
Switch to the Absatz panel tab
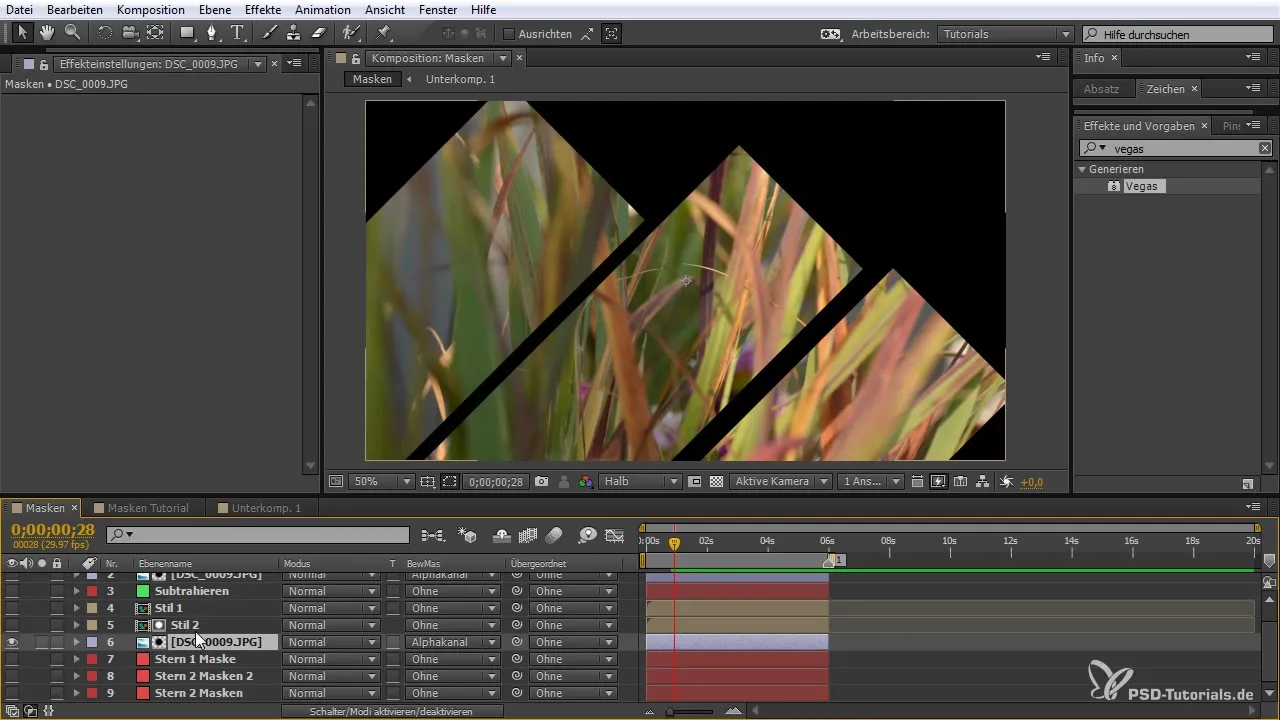click(1102, 89)
